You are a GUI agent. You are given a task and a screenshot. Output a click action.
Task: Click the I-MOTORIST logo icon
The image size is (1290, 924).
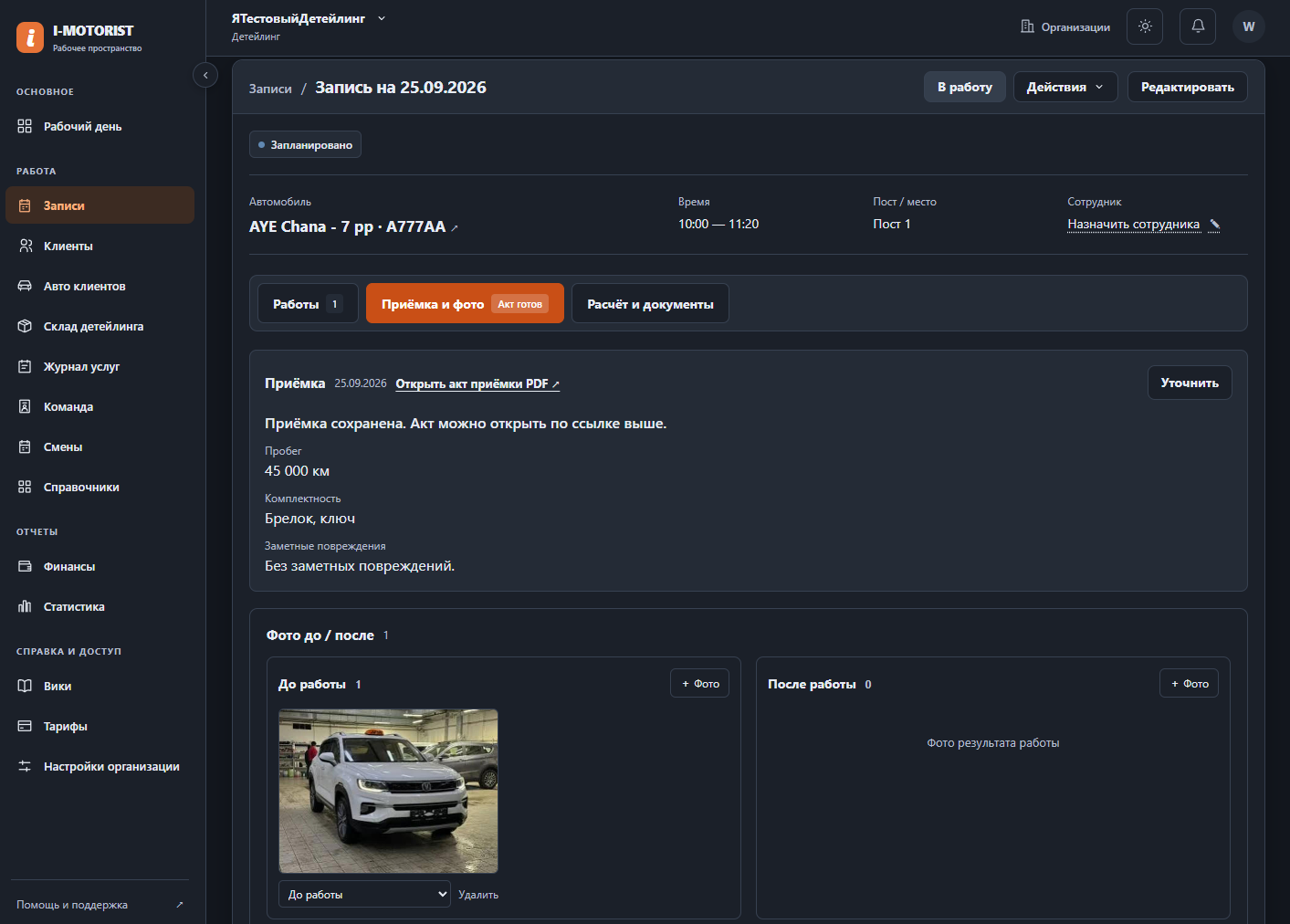point(30,37)
